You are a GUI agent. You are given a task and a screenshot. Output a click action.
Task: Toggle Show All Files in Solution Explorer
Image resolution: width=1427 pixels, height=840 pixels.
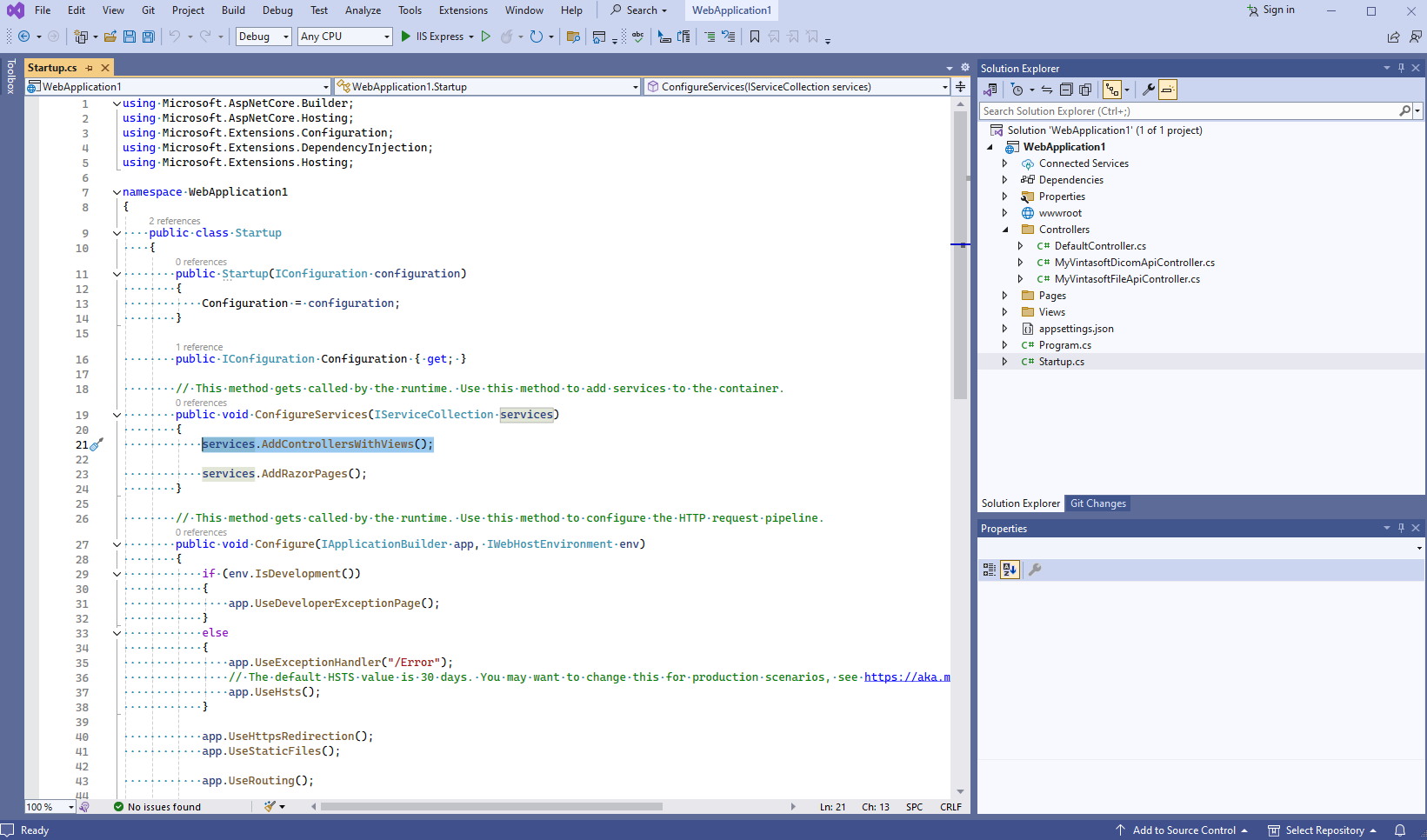click(x=1085, y=90)
